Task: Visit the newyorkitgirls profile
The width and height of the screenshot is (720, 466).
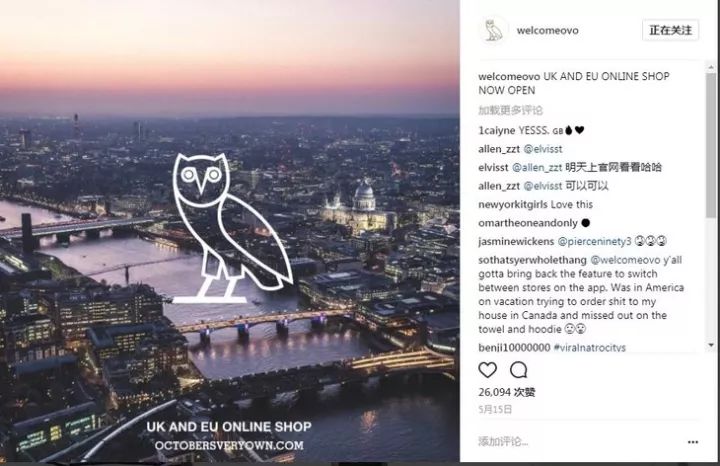Action: 513,205
